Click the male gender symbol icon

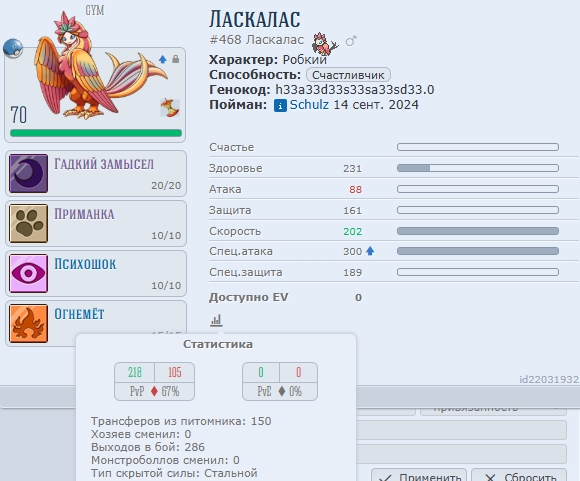coord(351,41)
